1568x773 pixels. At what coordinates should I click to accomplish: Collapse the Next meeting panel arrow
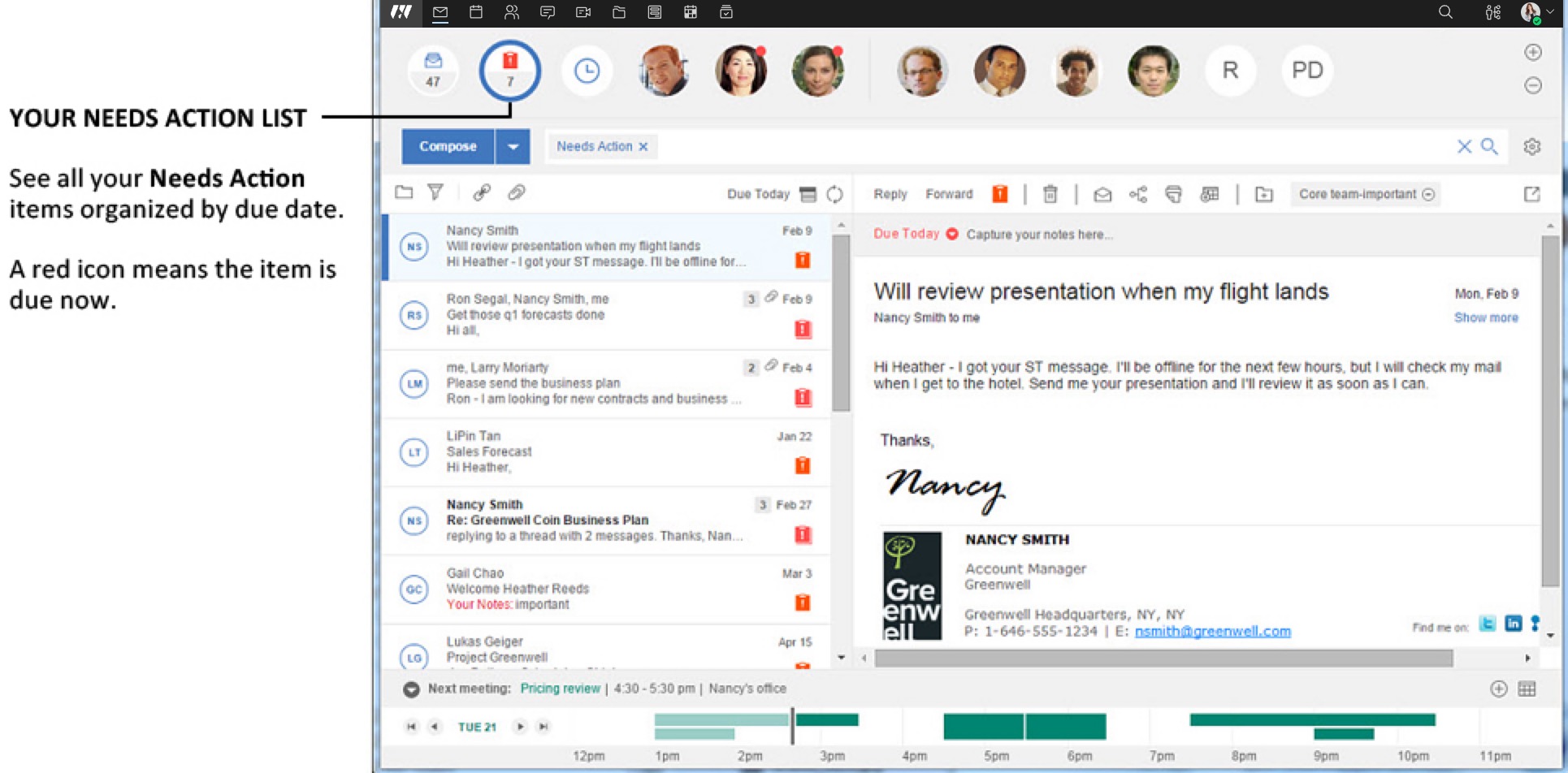(x=412, y=689)
